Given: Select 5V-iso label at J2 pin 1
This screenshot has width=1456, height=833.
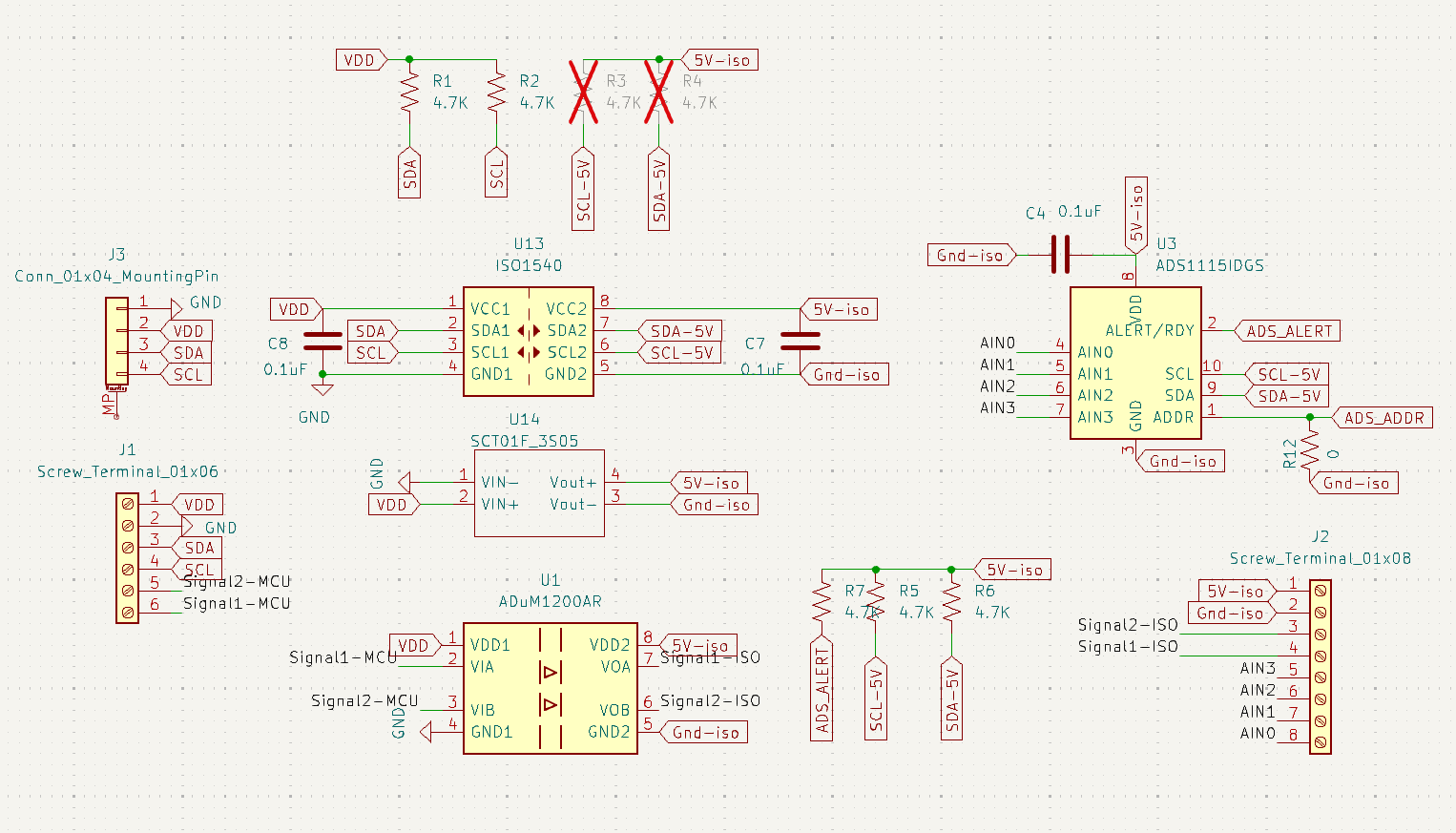Looking at the screenshot, I should click(x=1238, y=591).
